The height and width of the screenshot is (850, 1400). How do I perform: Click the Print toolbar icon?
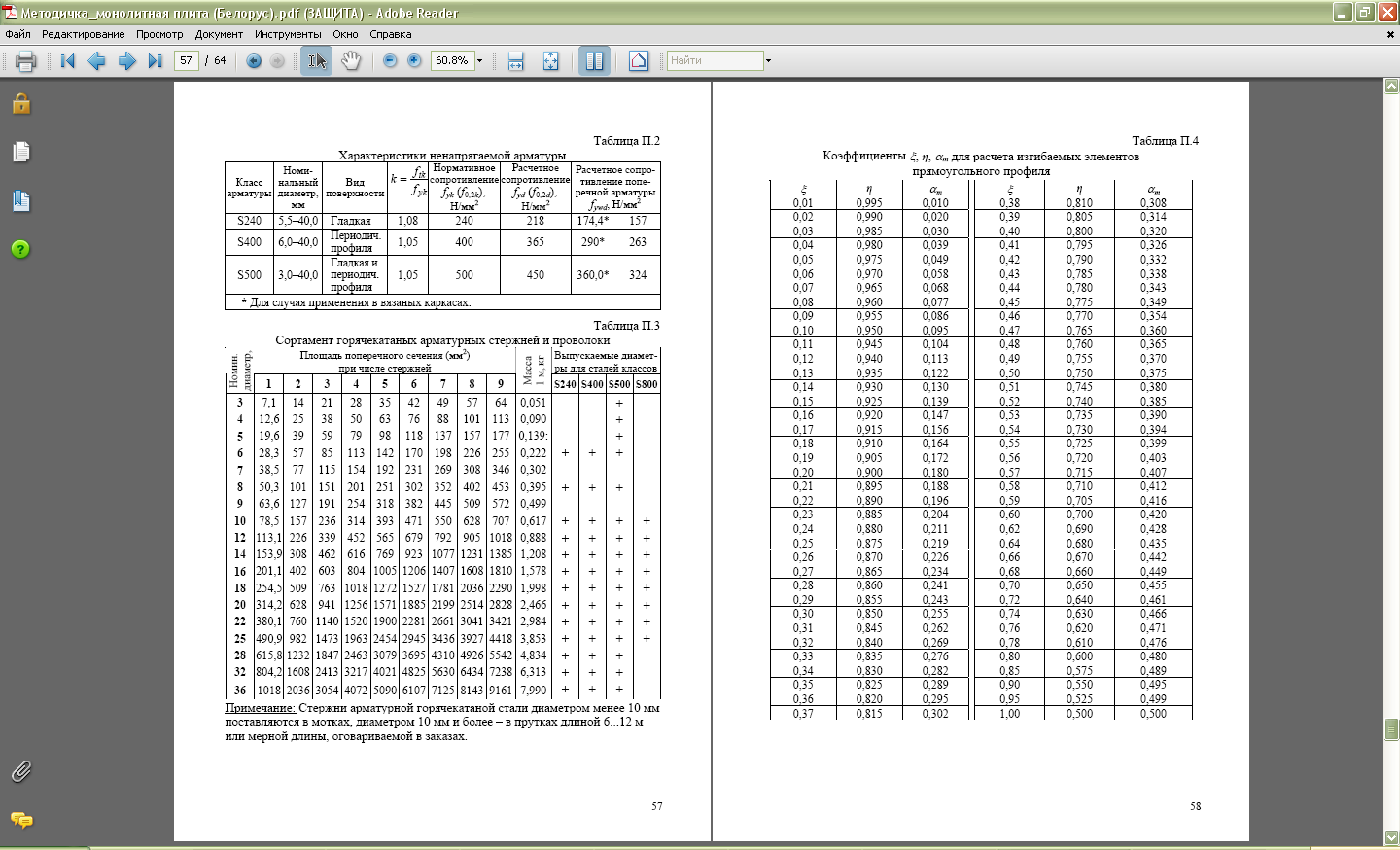26,61
